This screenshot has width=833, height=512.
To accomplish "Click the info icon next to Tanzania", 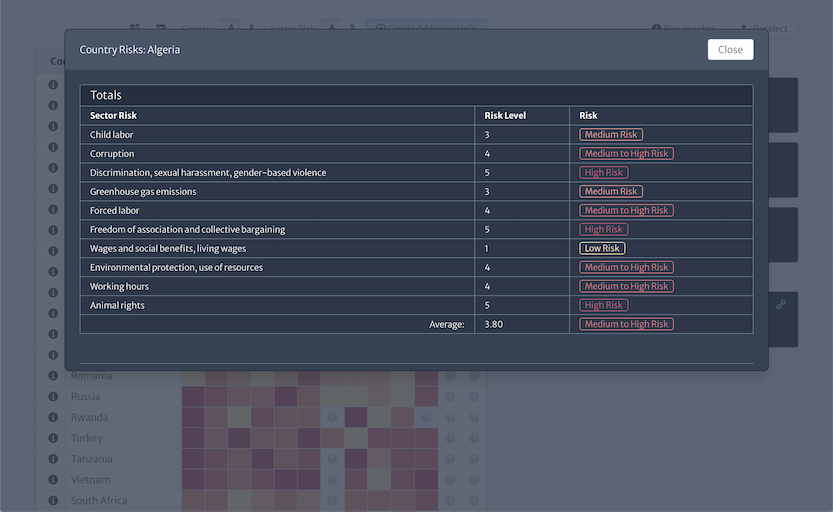I will tap(52, 459).
